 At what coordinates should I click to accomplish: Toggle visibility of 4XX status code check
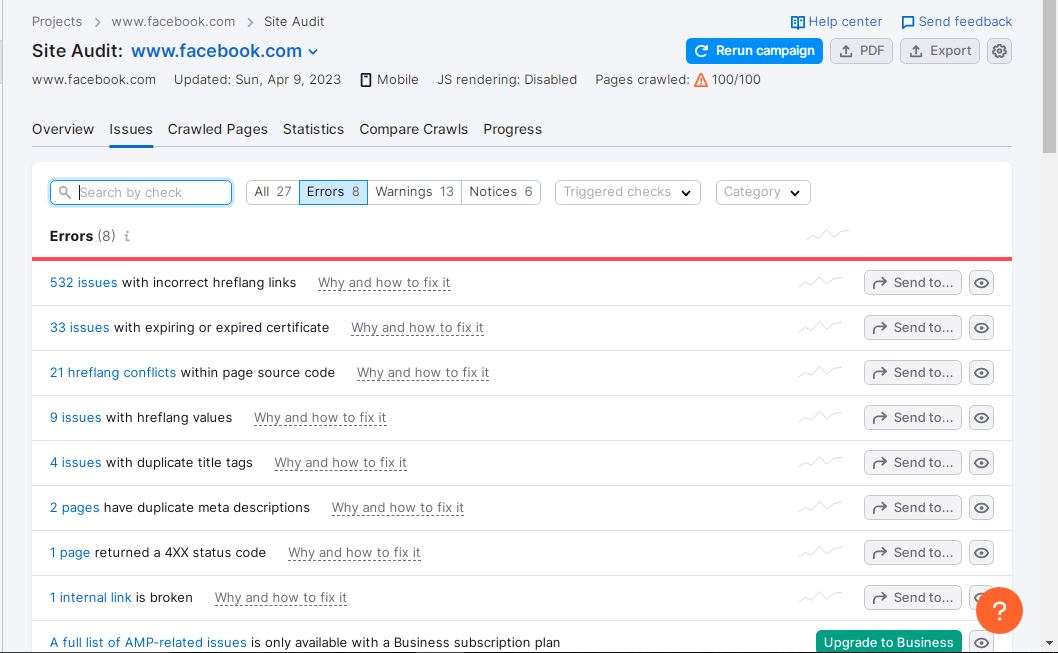(982, 553)
